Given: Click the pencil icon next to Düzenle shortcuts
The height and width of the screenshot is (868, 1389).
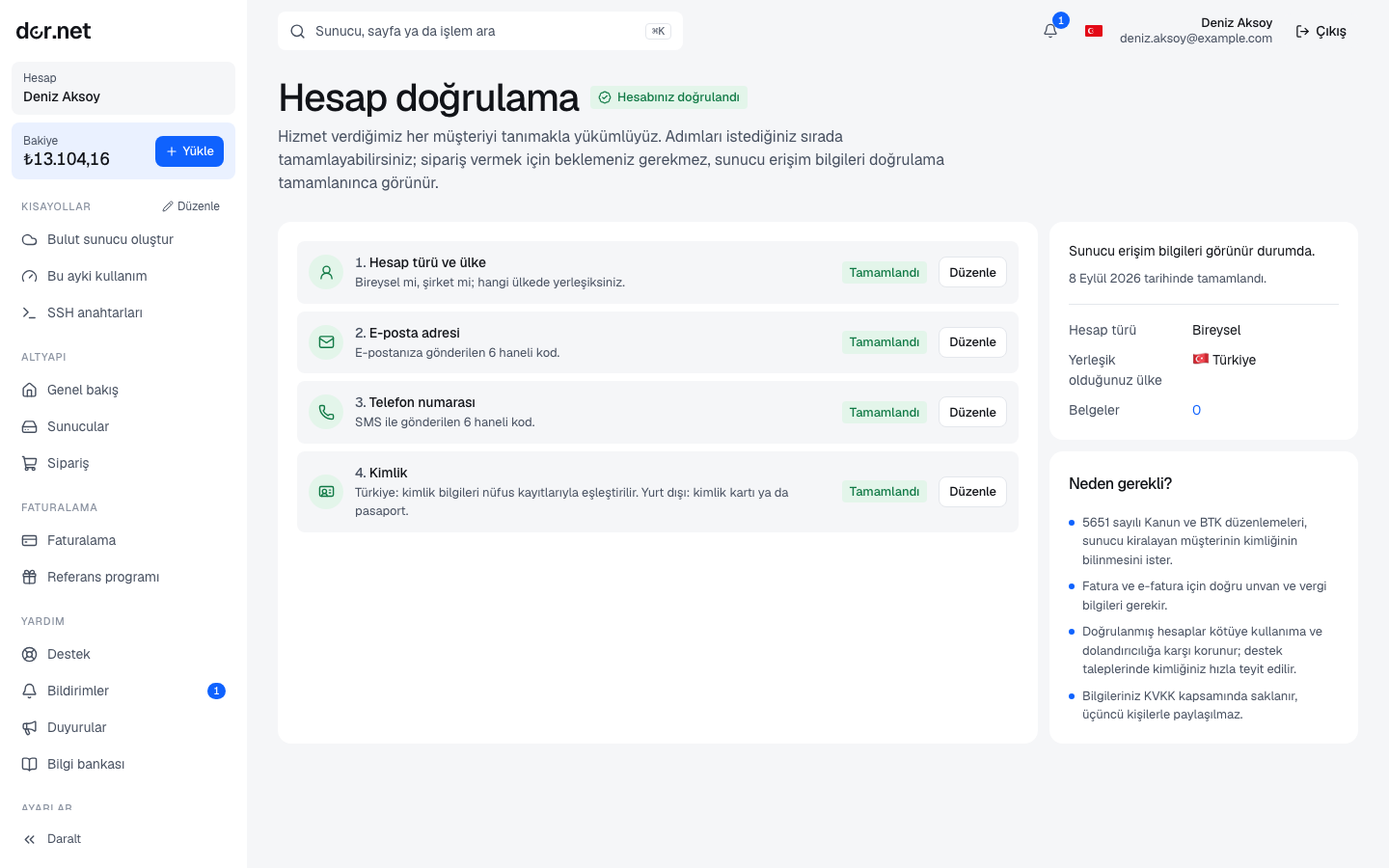Looking at the screenshot, I should pyautogui.click(x=168, y=206).
